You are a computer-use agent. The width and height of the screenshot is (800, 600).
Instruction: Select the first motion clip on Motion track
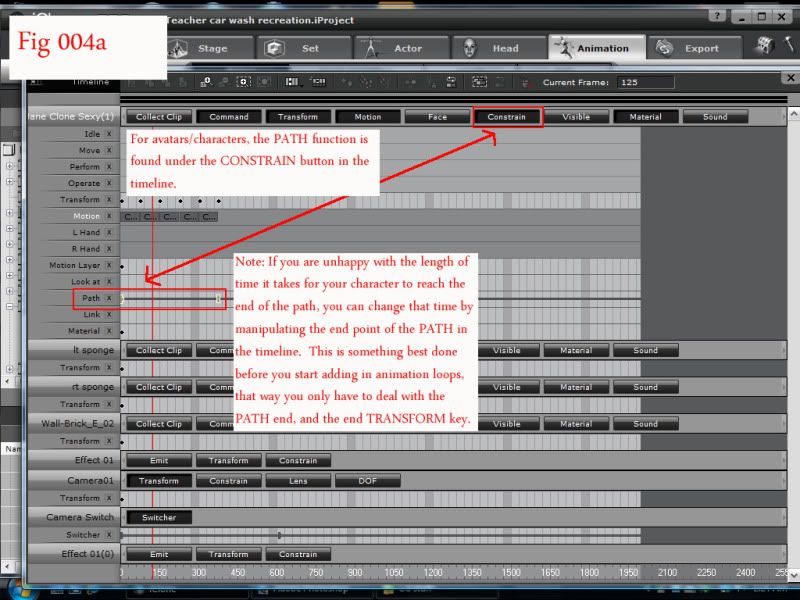(131, 217)
